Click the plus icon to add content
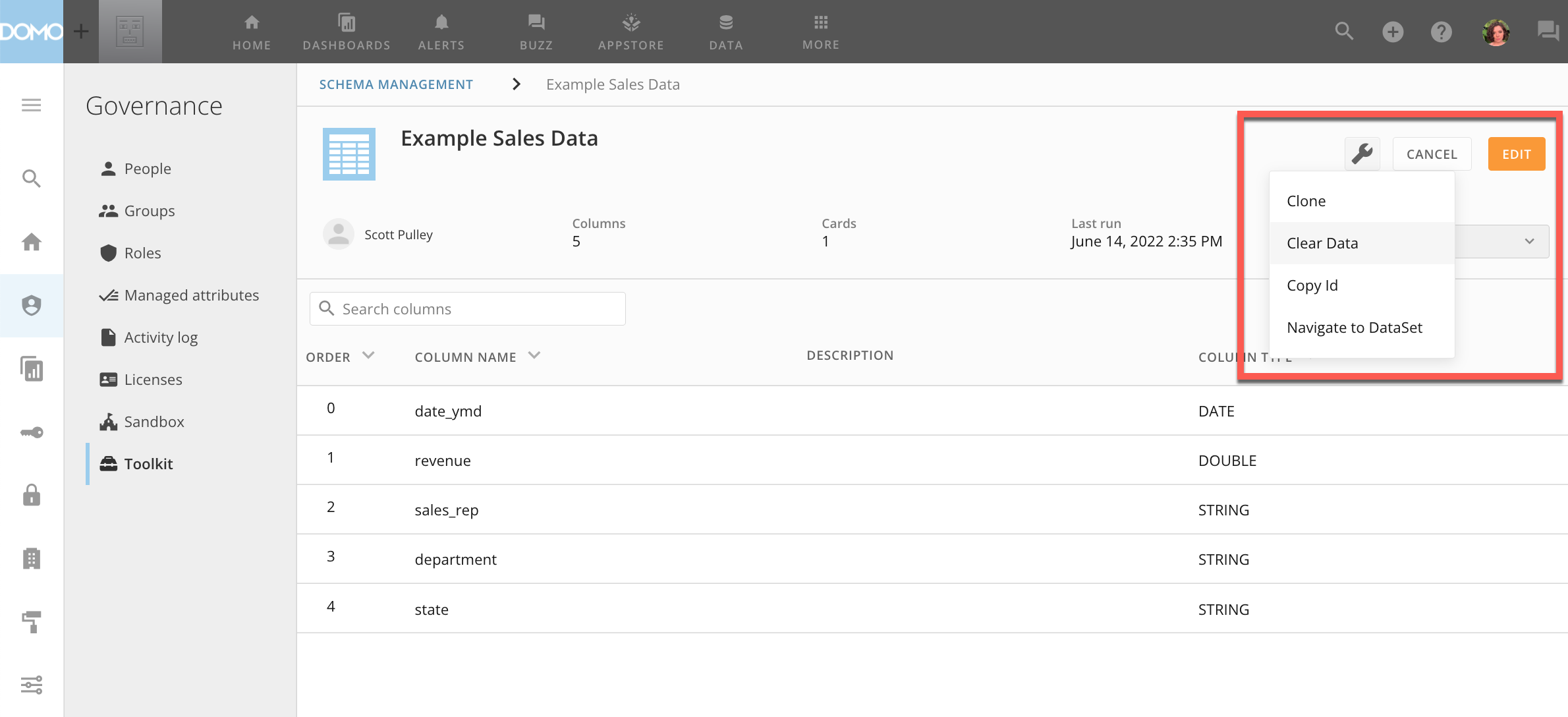 [x=1393, y=31]
